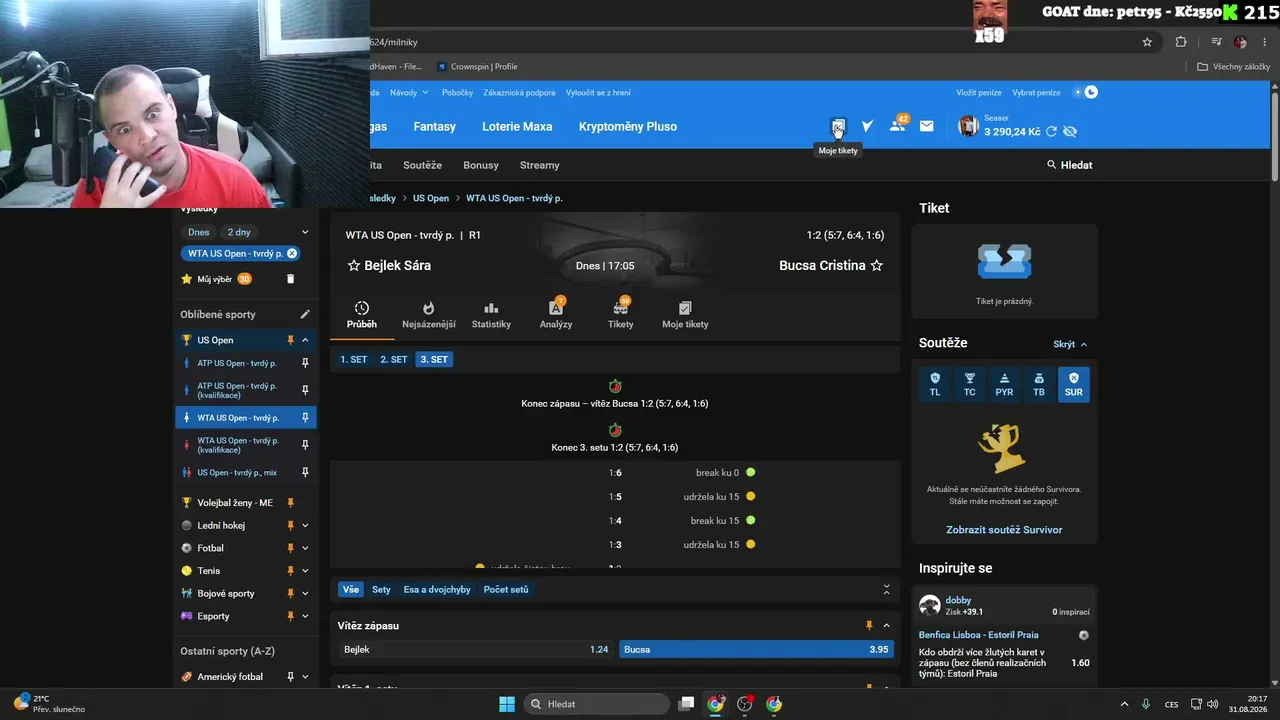This screenshot has height=720, width=1280.
Task: Expand Fotbal sport chevron
Action: (305, 549)
